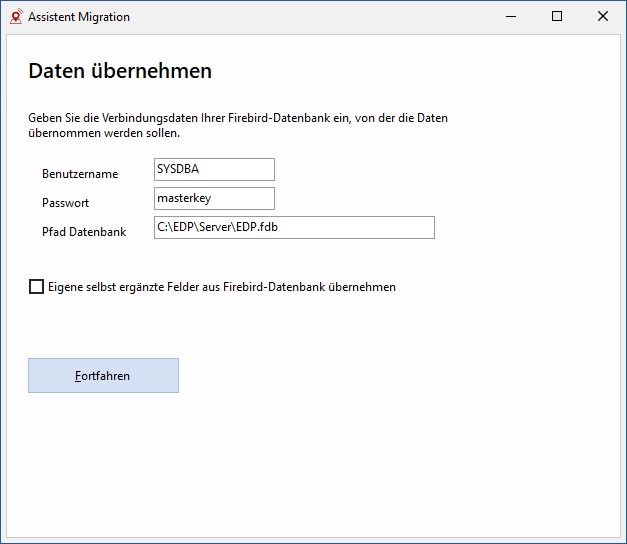Click the 'Daten übernehmen' heading
The image size is (627, 544).
point(120,71)
